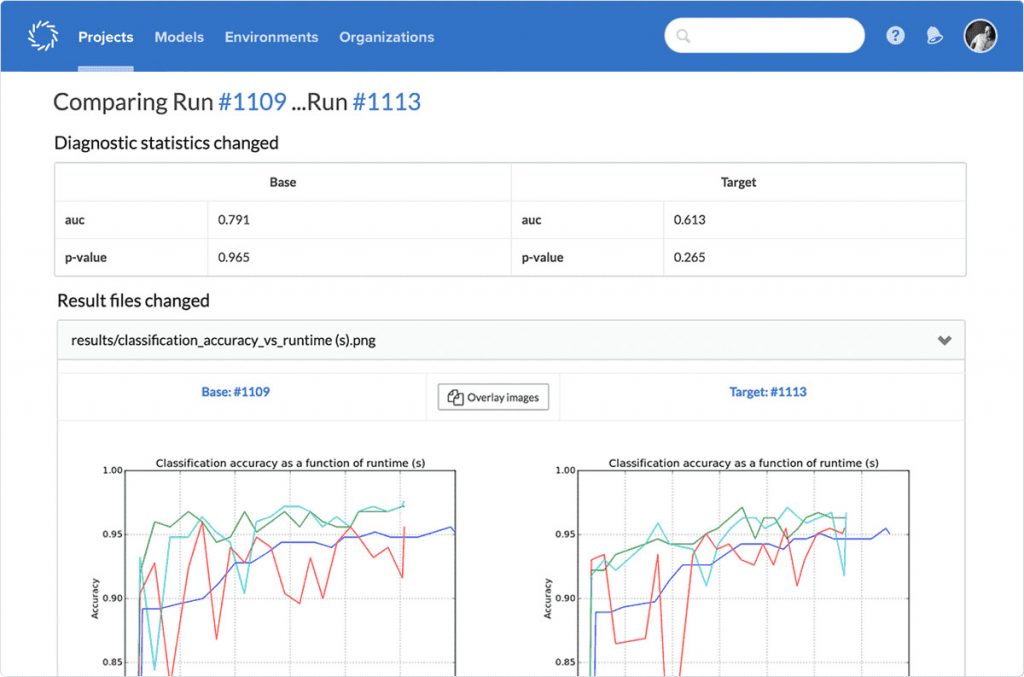Click the spinning logo in the navbar
Image resolution: width=1024 pixels, height=677 pixels.
[42, 34]
